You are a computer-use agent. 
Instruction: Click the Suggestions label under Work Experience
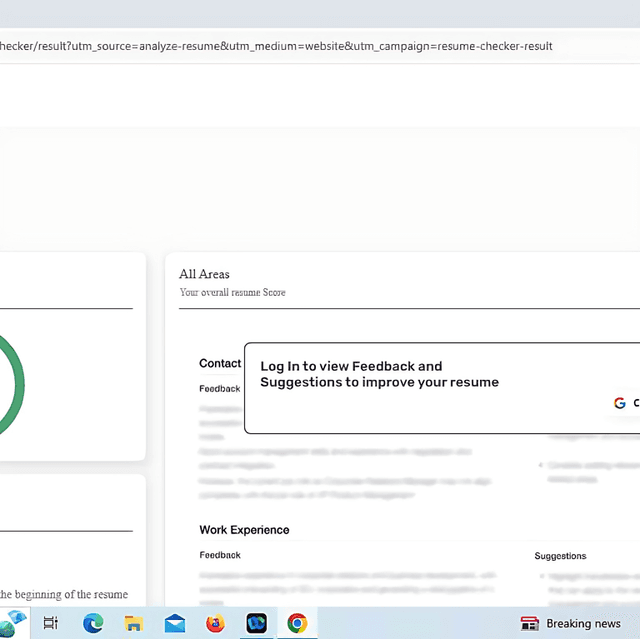(560, 556)
